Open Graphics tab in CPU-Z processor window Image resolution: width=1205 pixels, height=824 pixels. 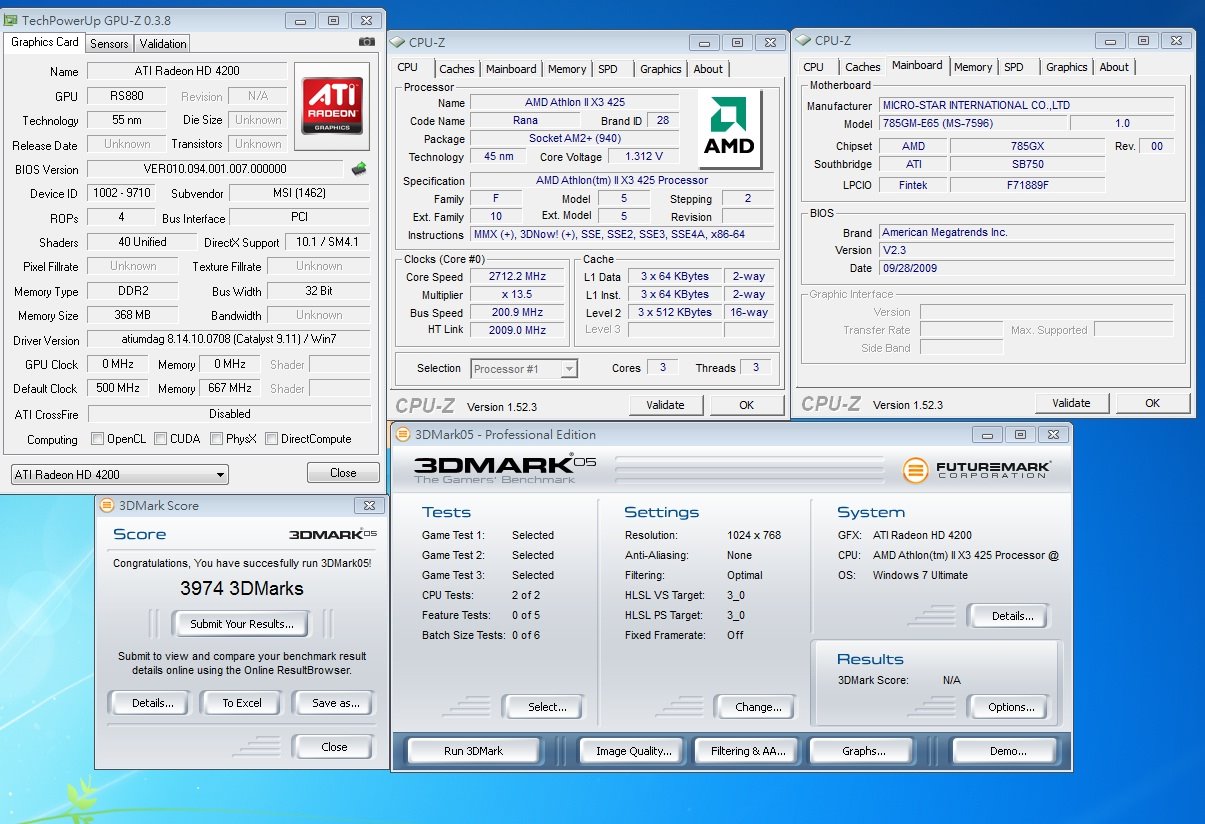coord(661,69)
